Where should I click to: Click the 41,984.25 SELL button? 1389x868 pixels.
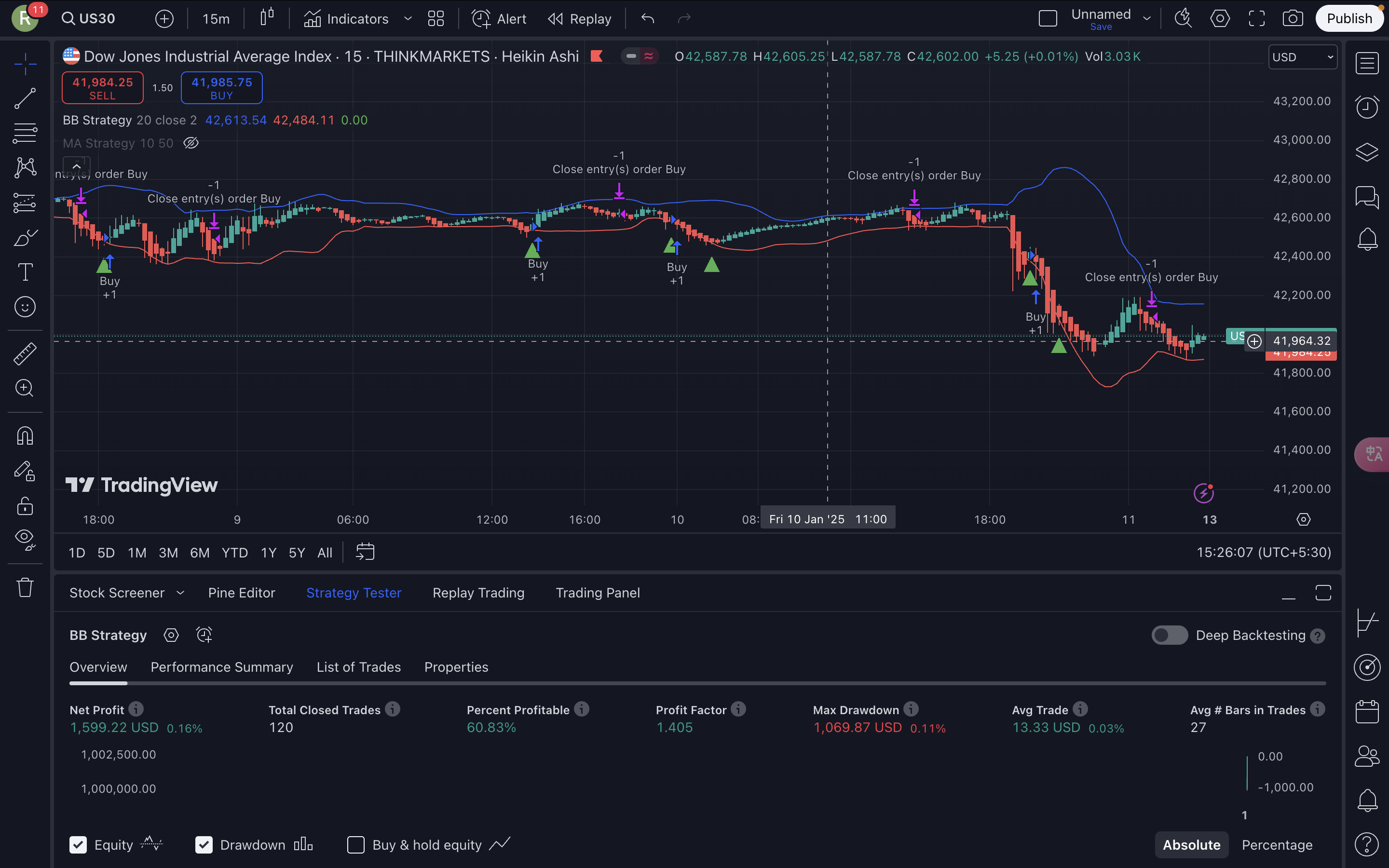click(x=103, y=88)
